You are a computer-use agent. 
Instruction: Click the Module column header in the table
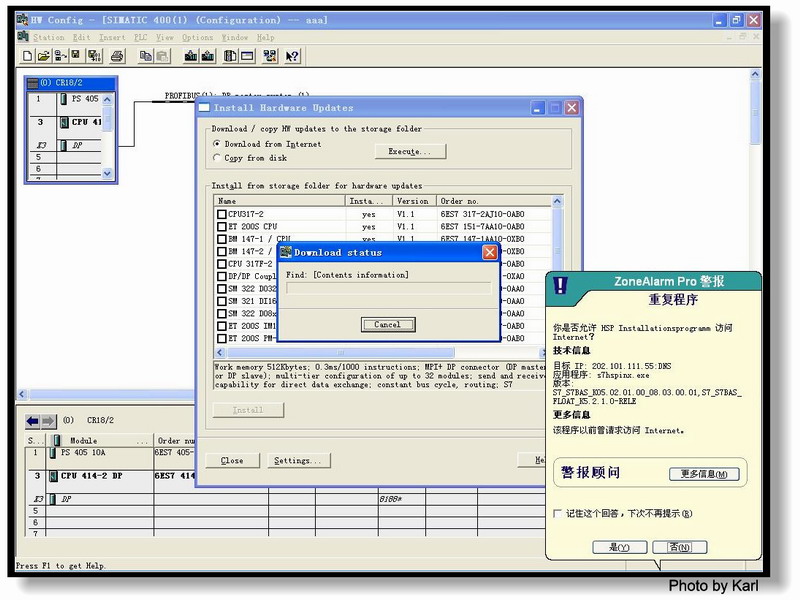(99, 440)
